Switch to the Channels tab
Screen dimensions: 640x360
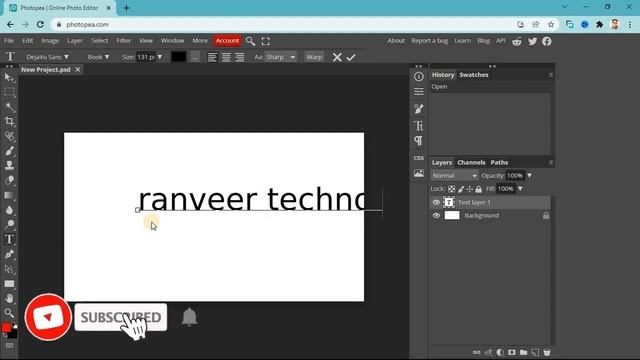(x=471, y=162)
